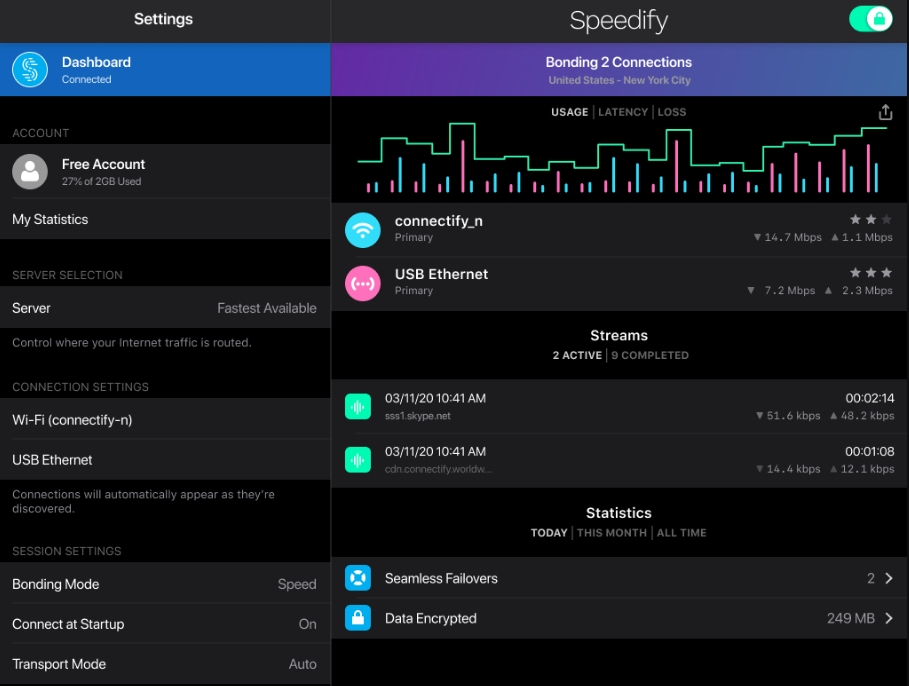Expand Data Encrypted with its chevron
Viewport: 909px width, 686px height.
pyautogui.click(x=889, y=618)
